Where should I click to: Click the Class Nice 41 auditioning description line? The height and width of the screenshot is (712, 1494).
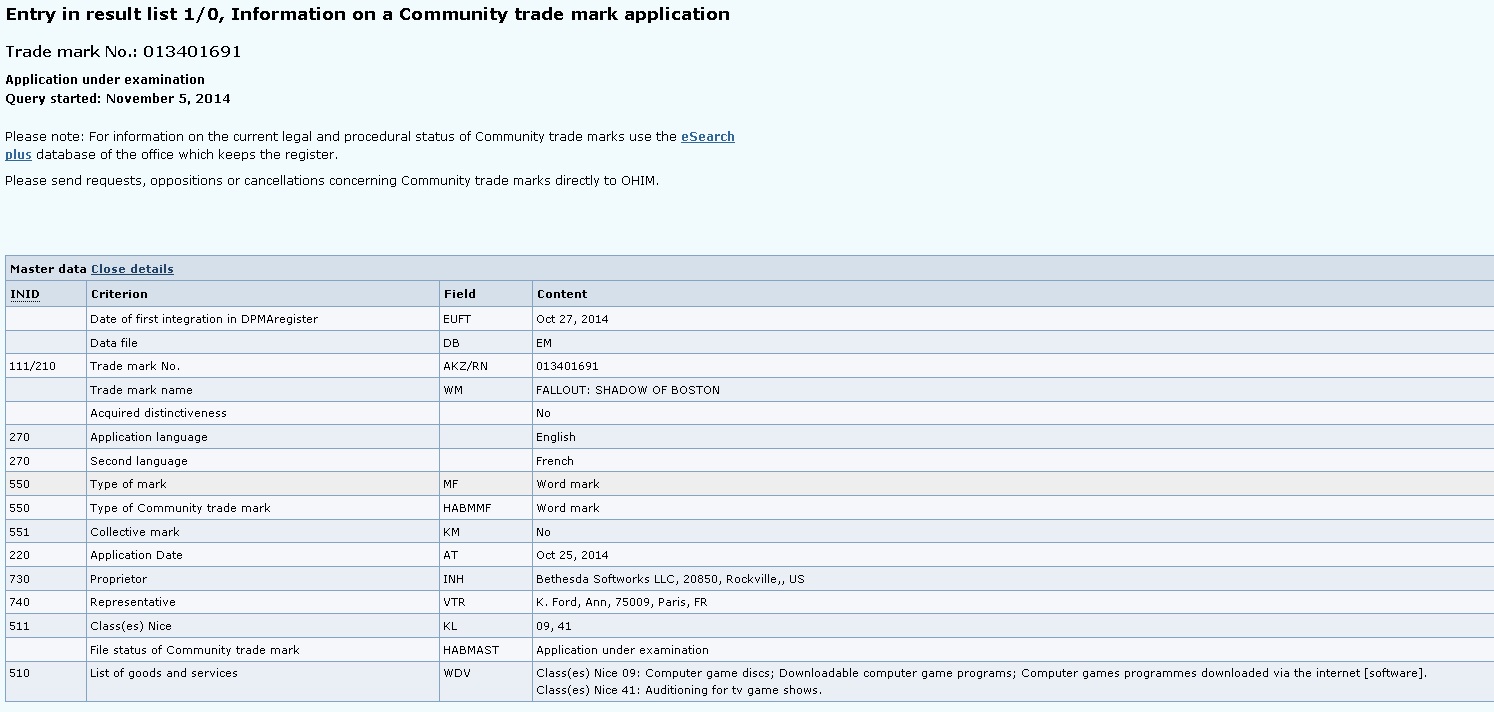tap(679, 690)
